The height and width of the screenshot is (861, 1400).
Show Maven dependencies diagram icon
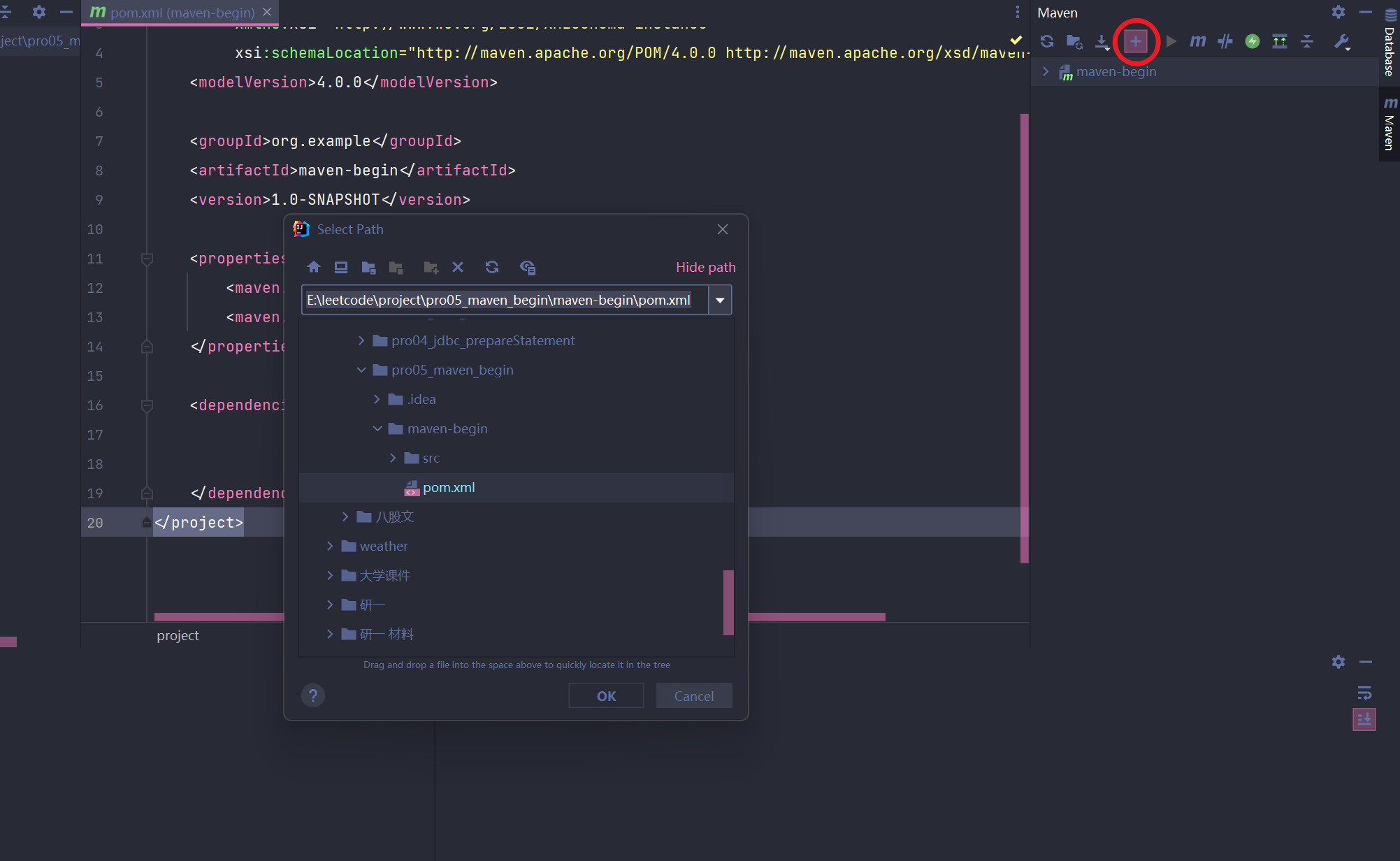click(x=1280, y=41)
